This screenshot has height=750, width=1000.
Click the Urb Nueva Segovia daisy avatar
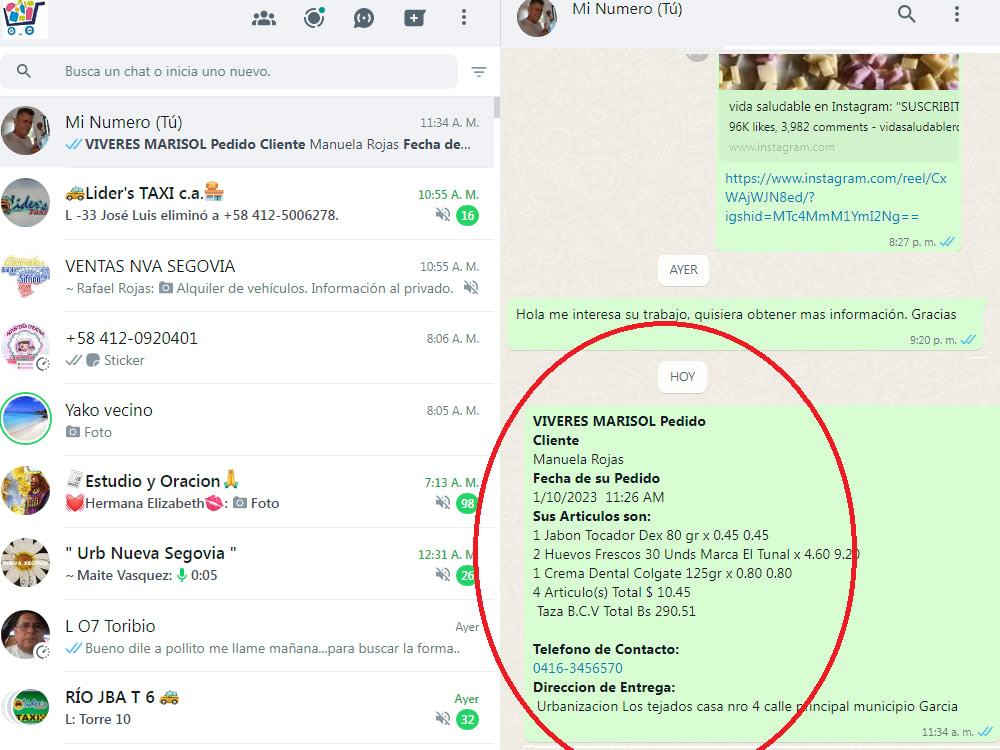pyautogui.click(x=26, y=562)
